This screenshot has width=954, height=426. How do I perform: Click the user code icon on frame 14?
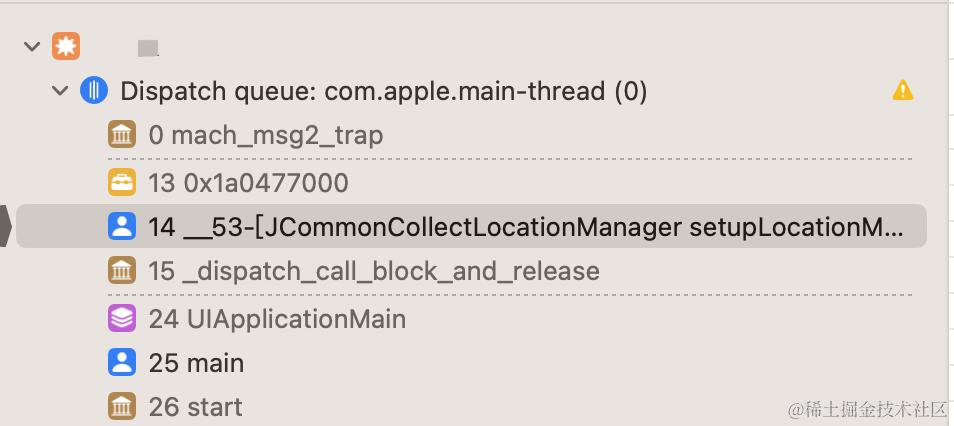pos(122,226)
